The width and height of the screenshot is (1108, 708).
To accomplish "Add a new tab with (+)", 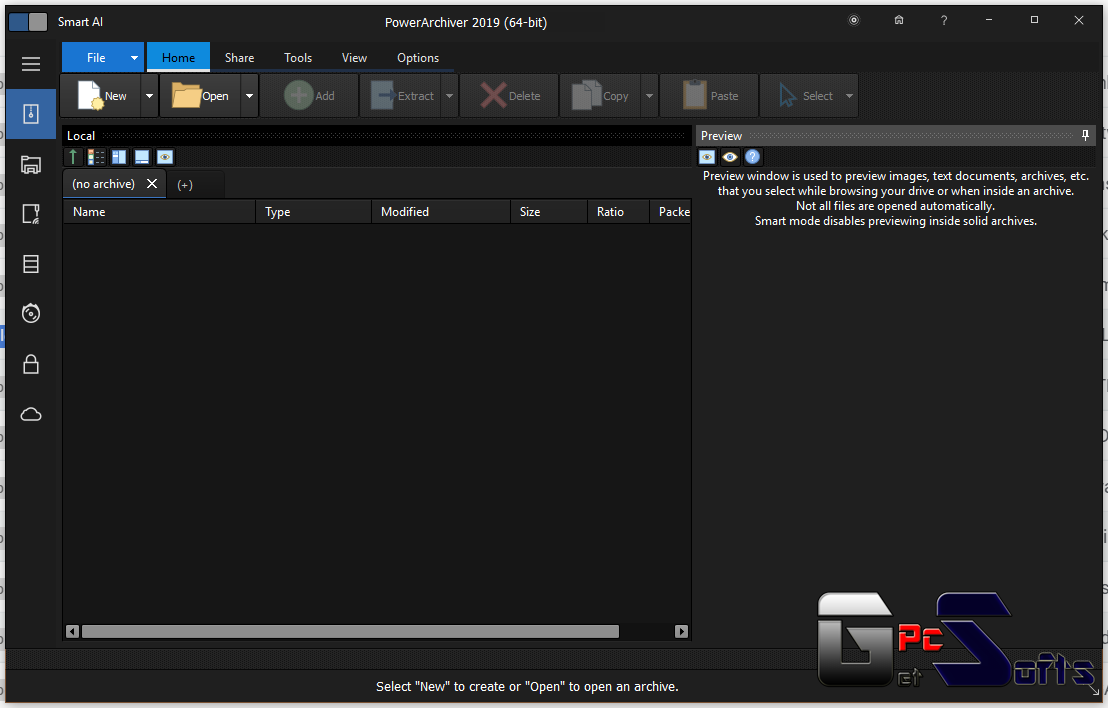I will click(184, 184).
